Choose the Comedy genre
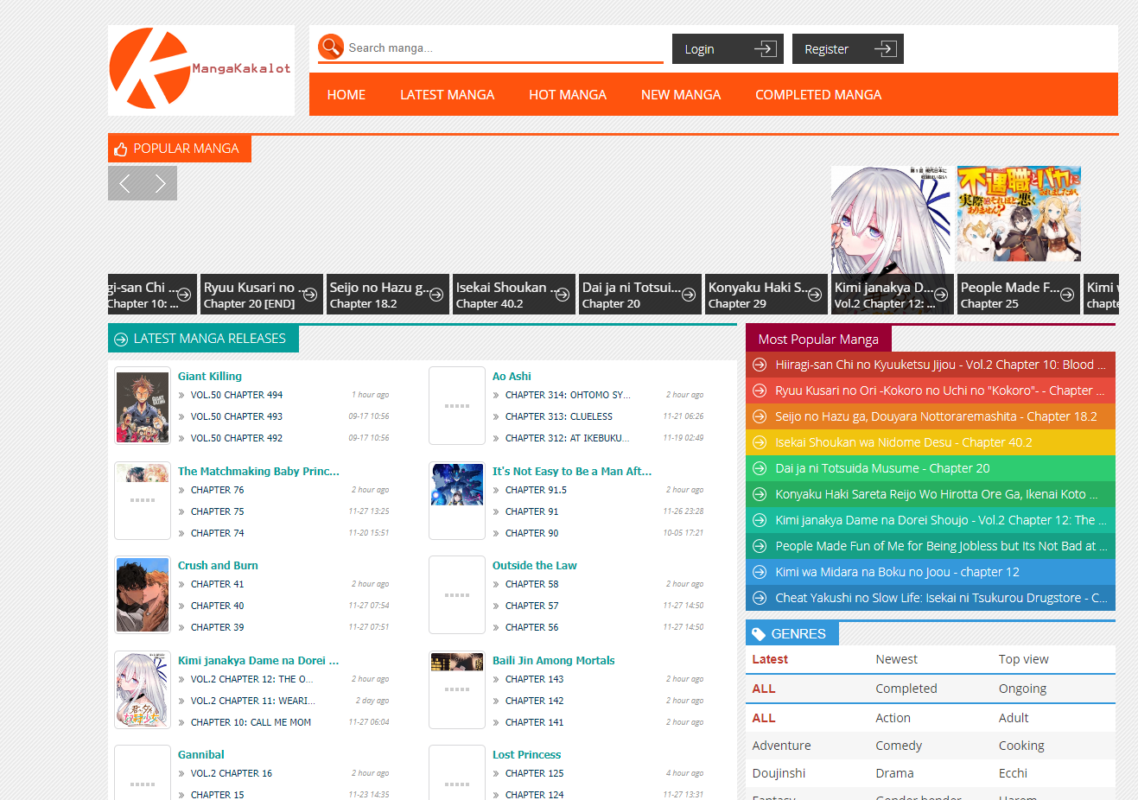 pos(898,746)
